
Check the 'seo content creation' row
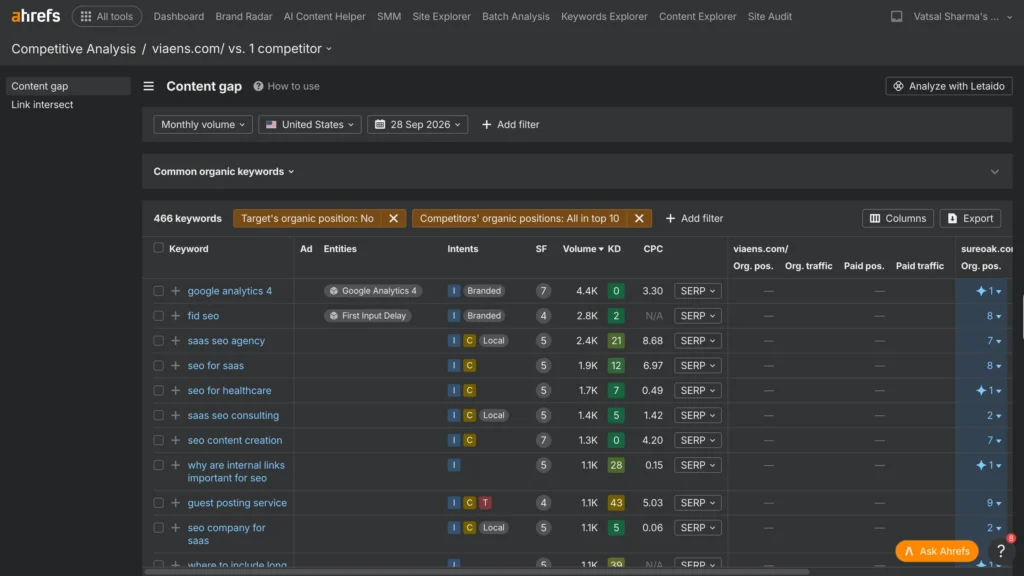158,440
